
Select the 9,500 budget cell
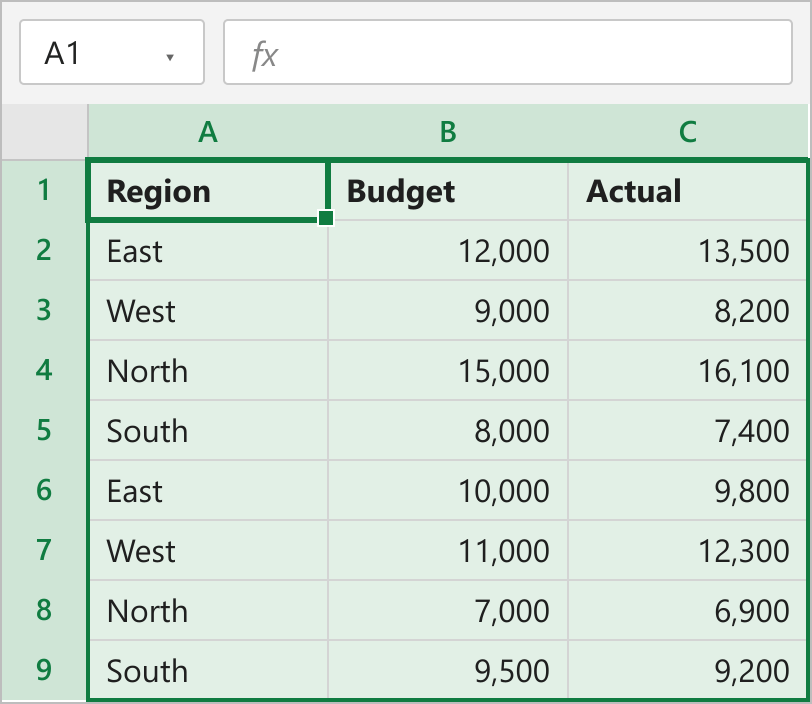pyautogui.click(x=448, y=670)
